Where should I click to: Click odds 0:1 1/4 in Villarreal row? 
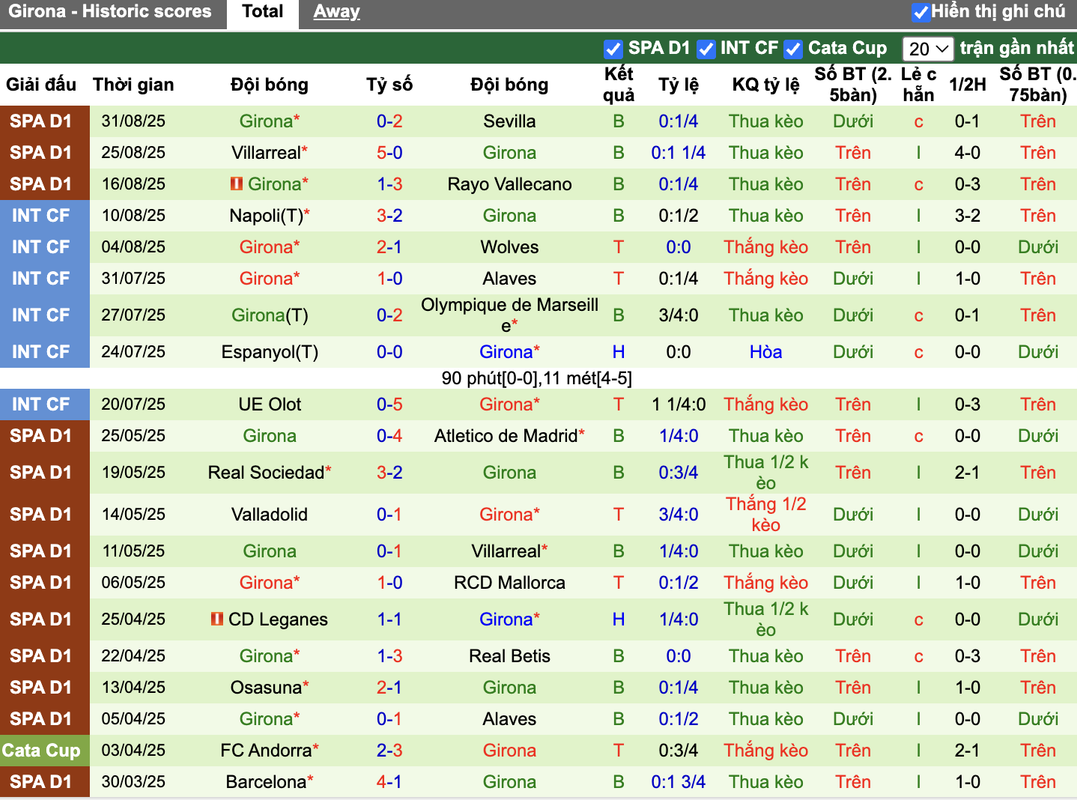tap(678, 152)
